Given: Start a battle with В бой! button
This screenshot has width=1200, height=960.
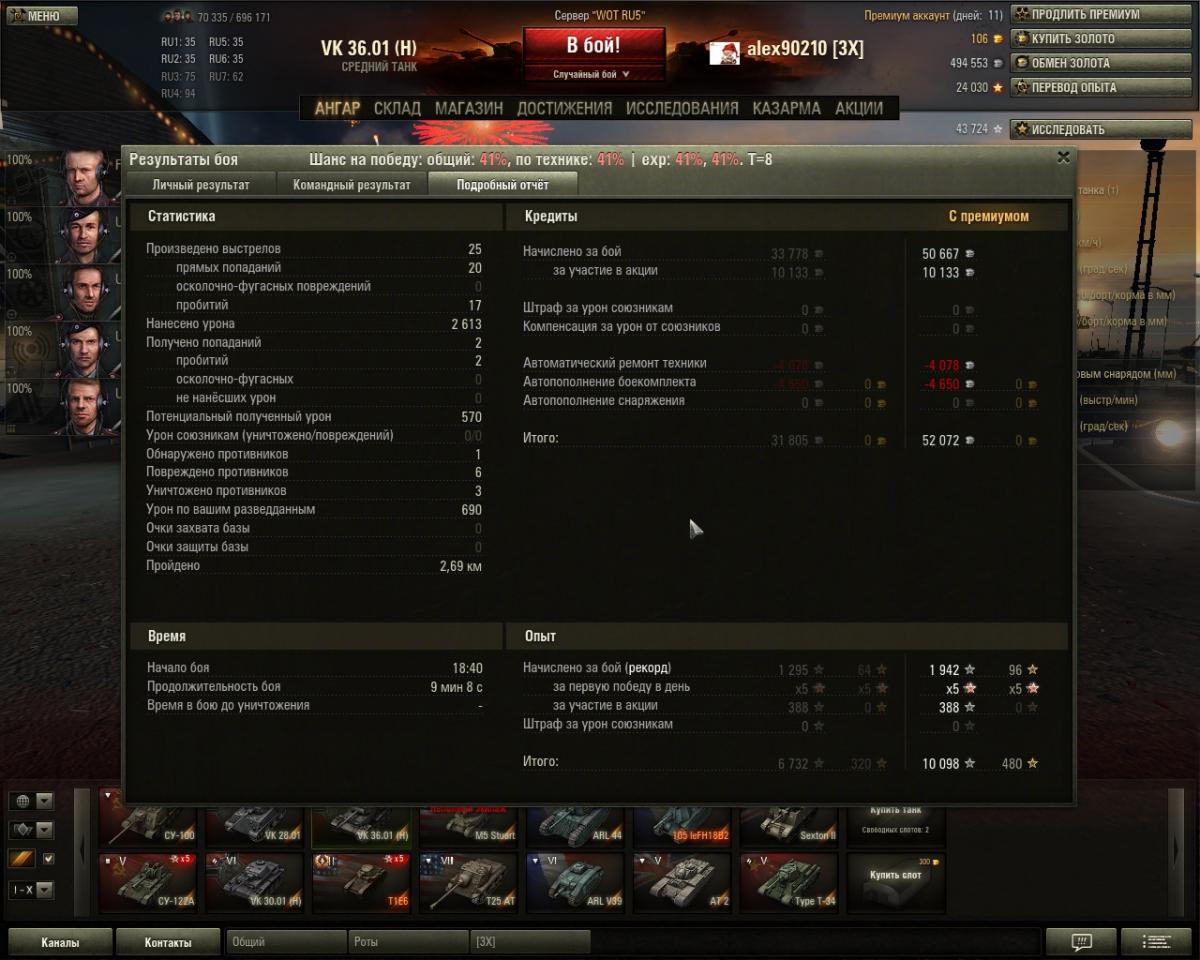Looking at the screenshot, I should 594,46.
